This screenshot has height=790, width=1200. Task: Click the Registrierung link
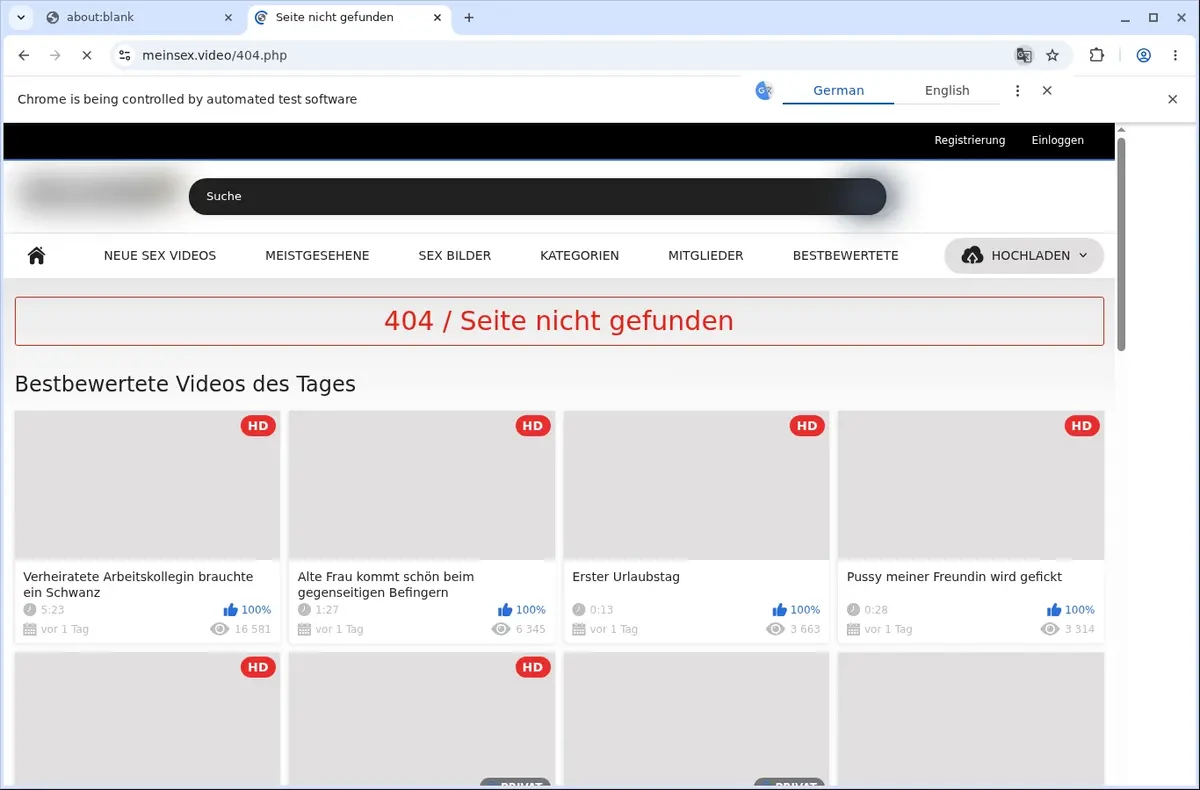tap(970, 140)
